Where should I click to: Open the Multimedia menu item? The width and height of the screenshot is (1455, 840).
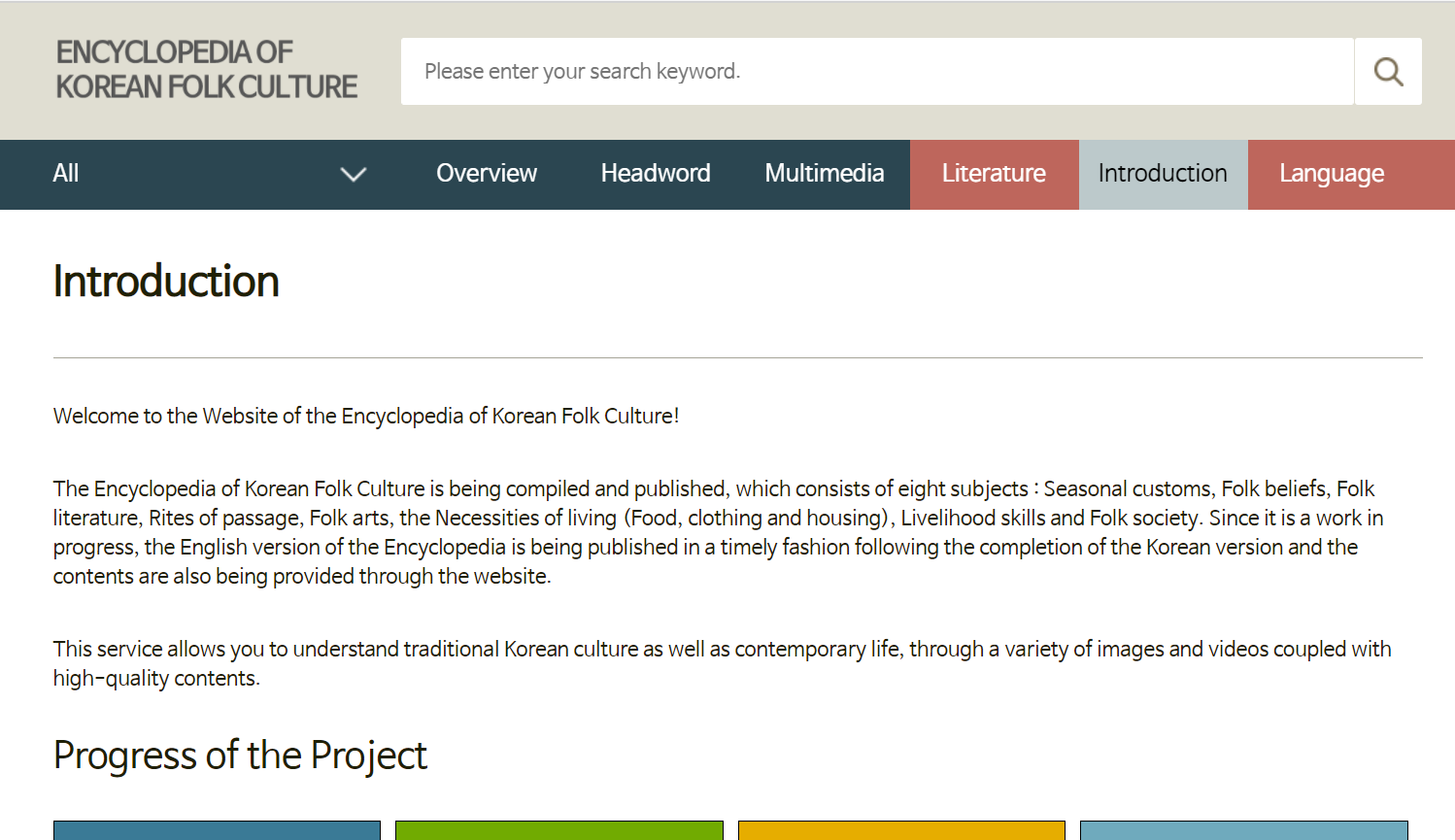coord(825,174)
